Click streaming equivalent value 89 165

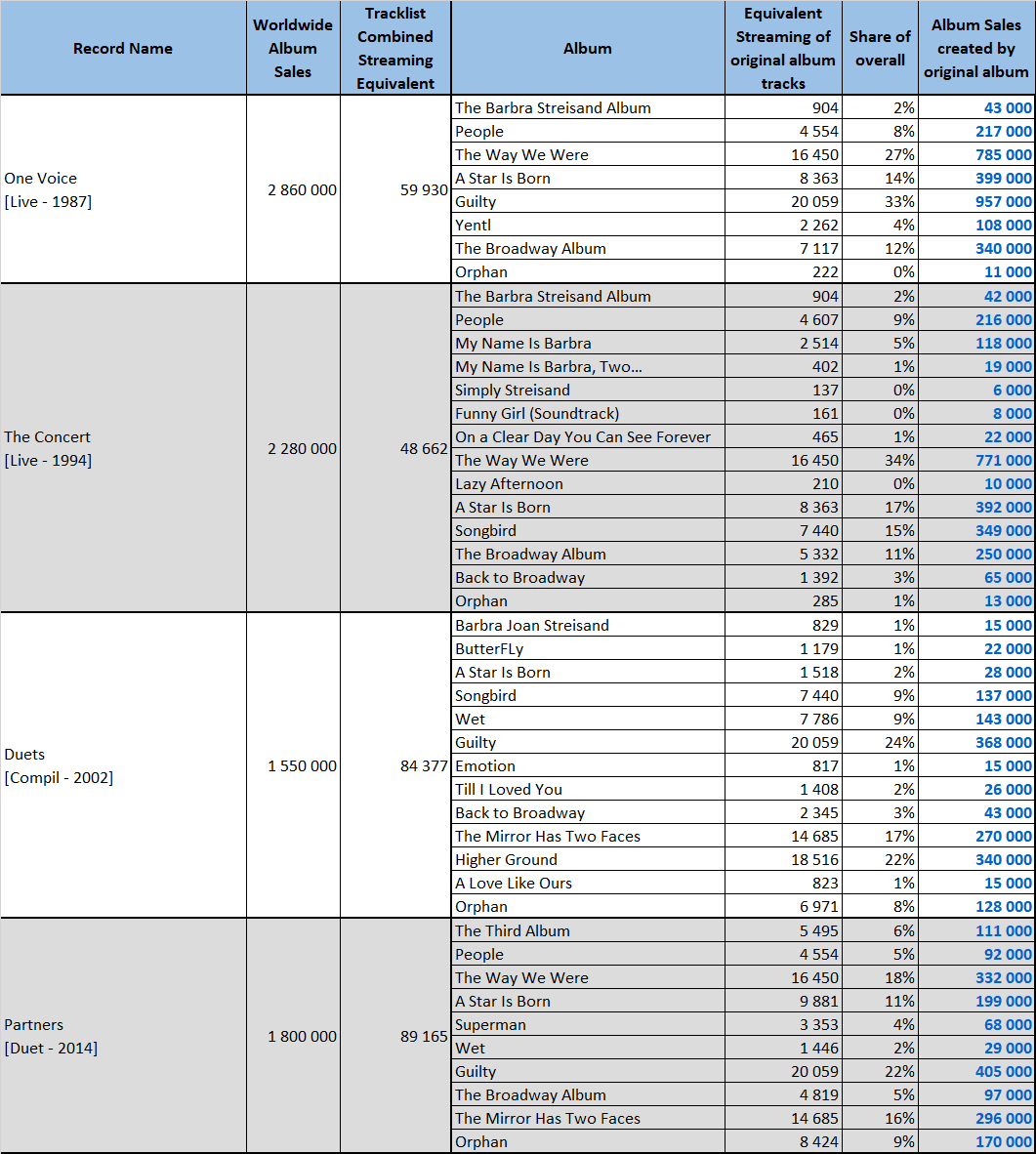(x=395, y=1036)
